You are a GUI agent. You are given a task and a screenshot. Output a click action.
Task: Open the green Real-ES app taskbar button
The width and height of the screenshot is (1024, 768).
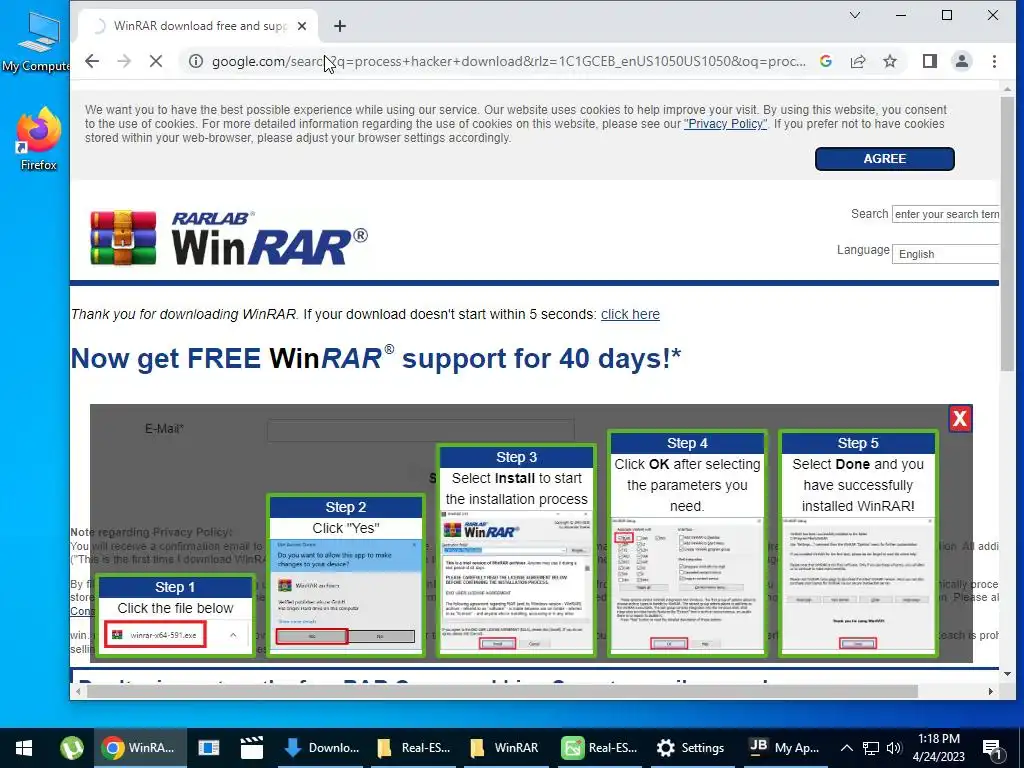600,748
